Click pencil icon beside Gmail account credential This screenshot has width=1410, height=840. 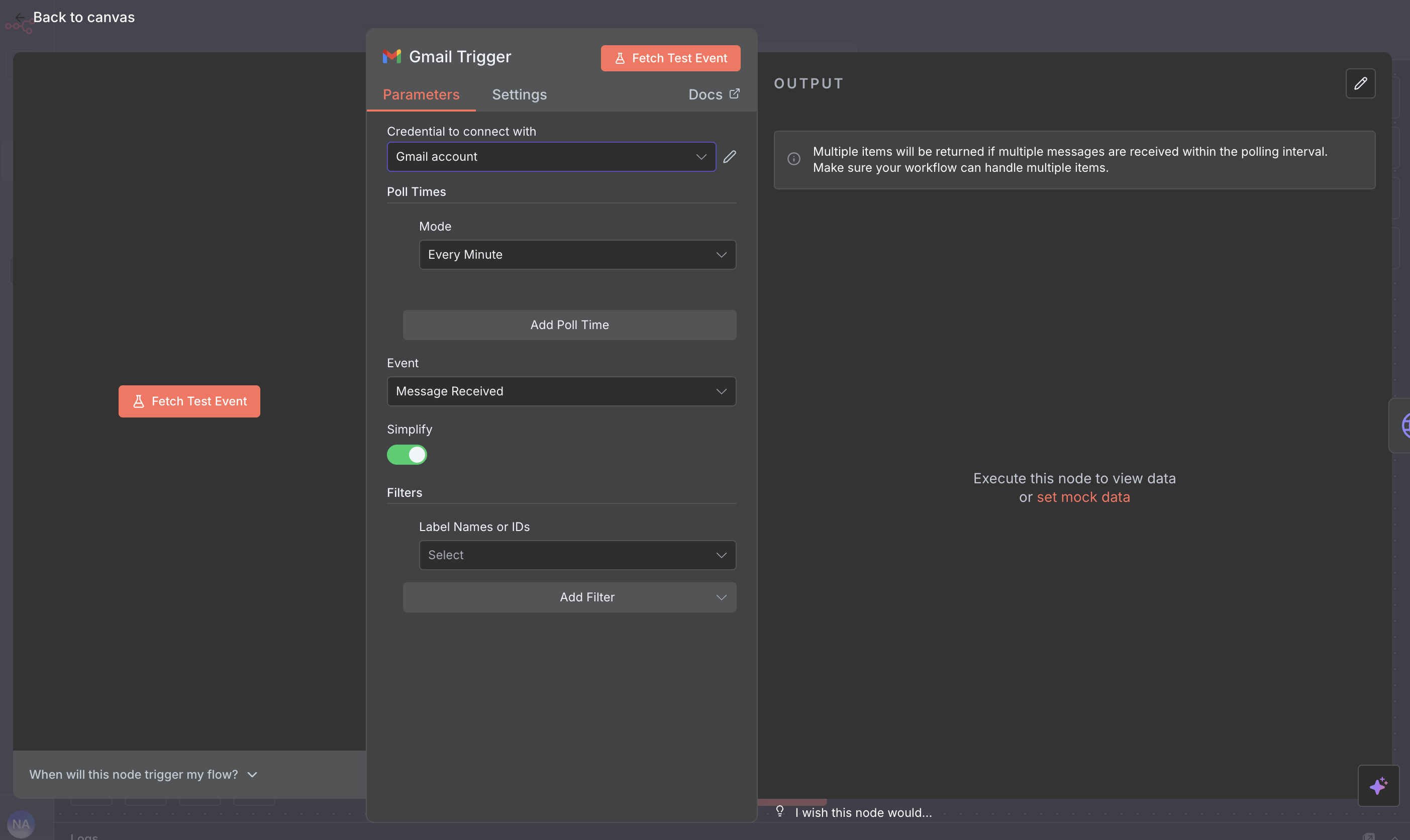coord(730,157)
